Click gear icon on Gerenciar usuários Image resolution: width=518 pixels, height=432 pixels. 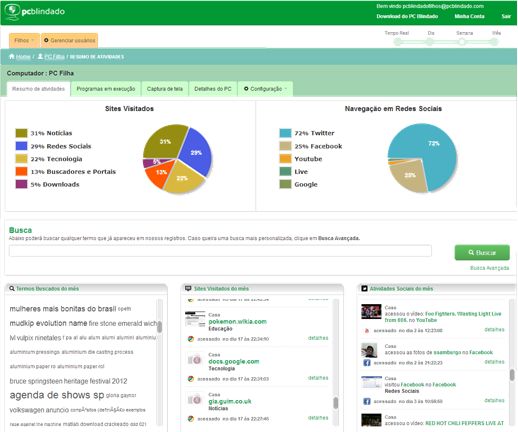click(46, 40)
